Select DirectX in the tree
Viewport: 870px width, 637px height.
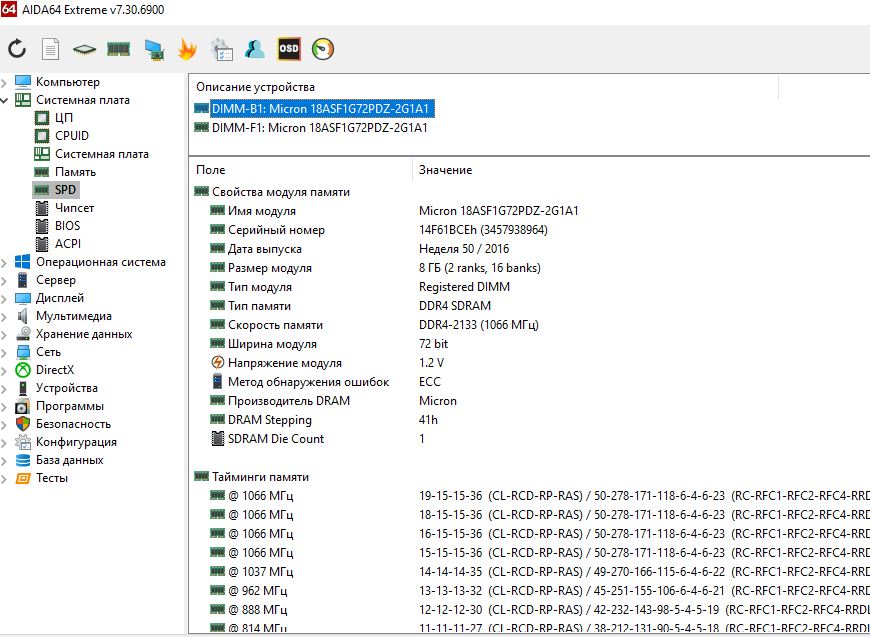[x=55, y=370]
